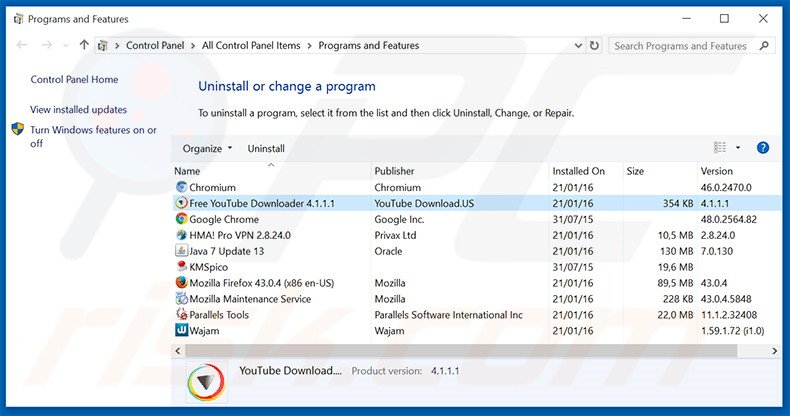Open the recent locations dropdown arrow
The height and width of the screenshot is (416, 790).
tap(66, 46)
